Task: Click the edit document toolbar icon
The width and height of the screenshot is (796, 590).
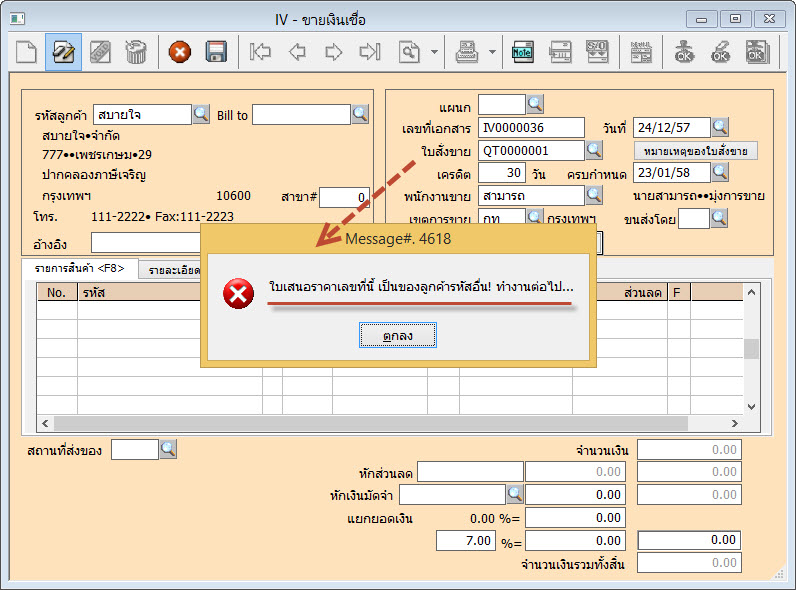Action: point(63,52)
